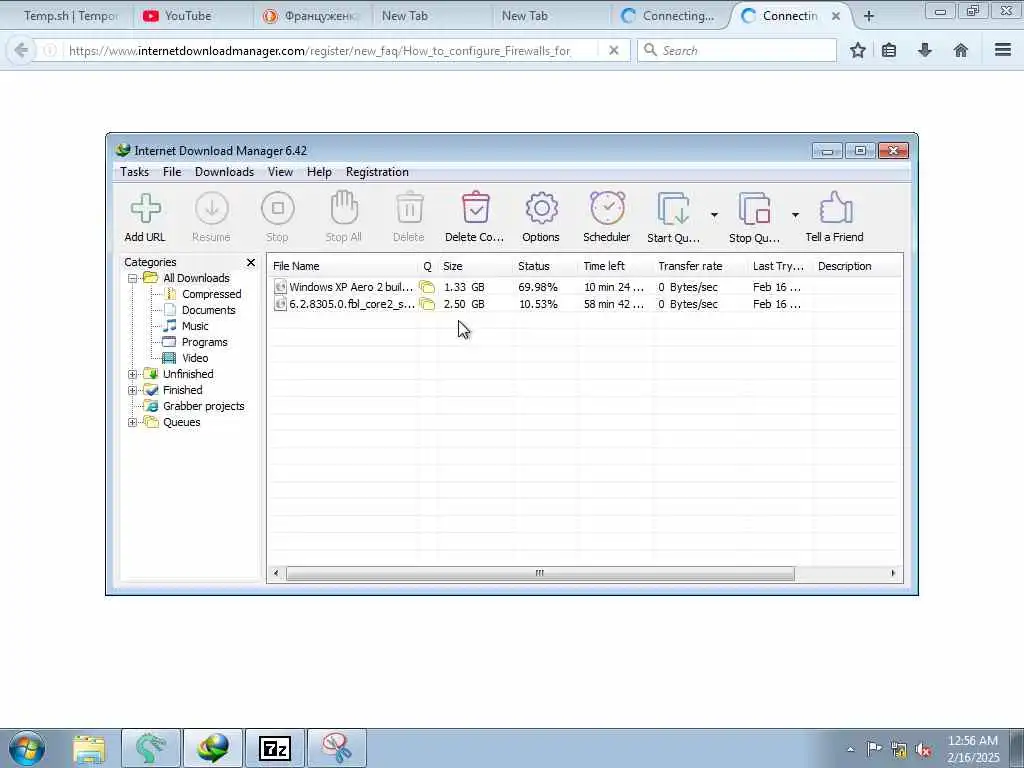
Task: Select the Video category
Action: tap(195, 359)
